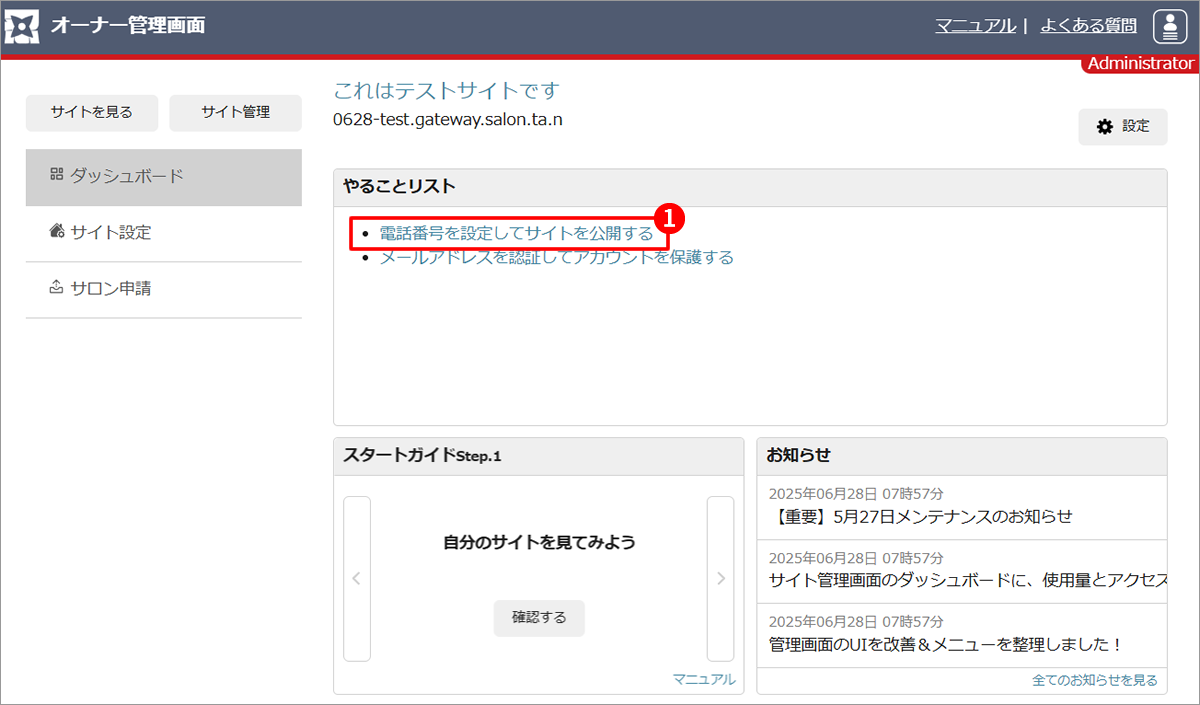Click 全てのお知らせを見る link

[1094, 680]
